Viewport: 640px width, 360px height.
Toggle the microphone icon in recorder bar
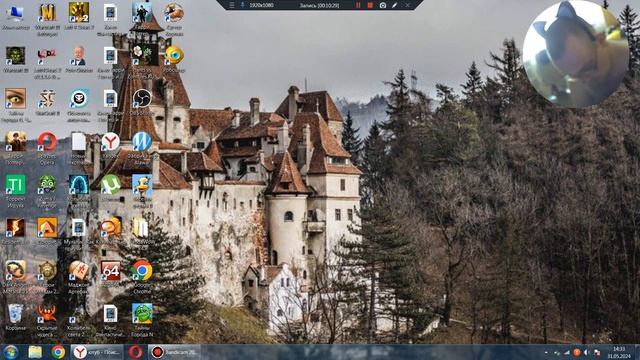click(242, 5)
